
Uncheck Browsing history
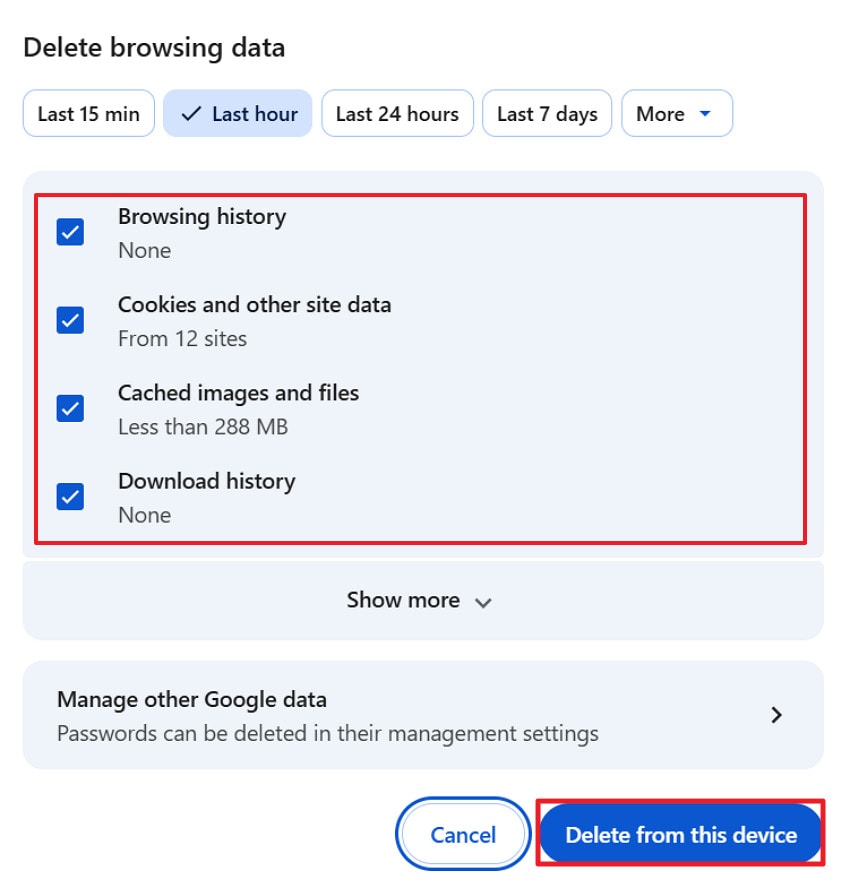(x=69, y=232)
